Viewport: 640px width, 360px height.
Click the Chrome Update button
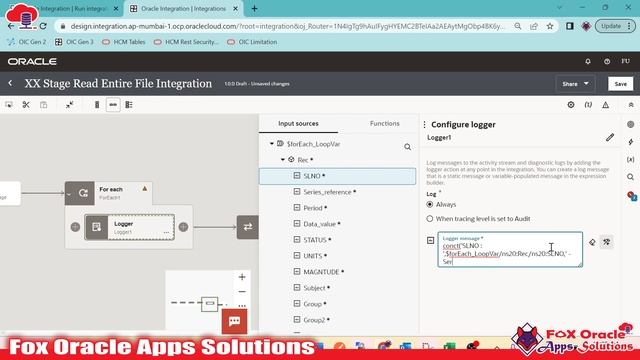614,26
